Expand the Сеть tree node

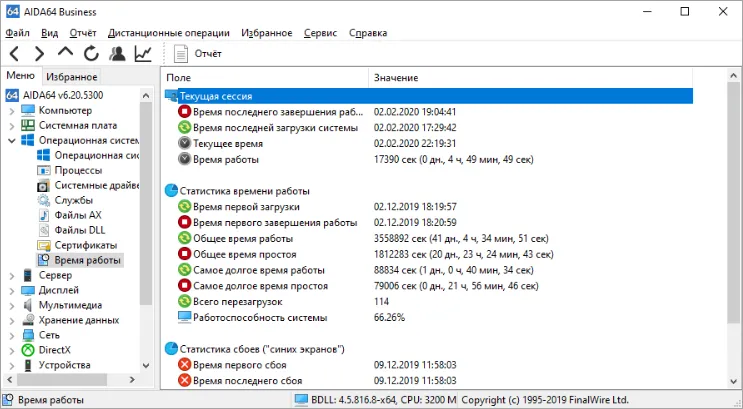(x=12, y=336)
